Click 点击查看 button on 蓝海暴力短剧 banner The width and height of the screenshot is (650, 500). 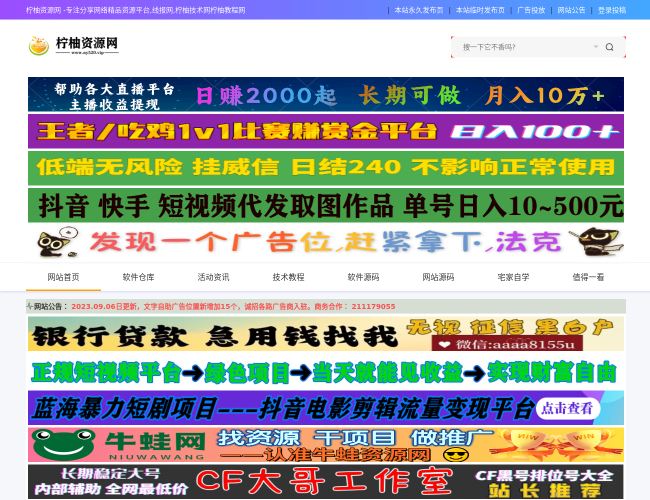click(567, 408)
